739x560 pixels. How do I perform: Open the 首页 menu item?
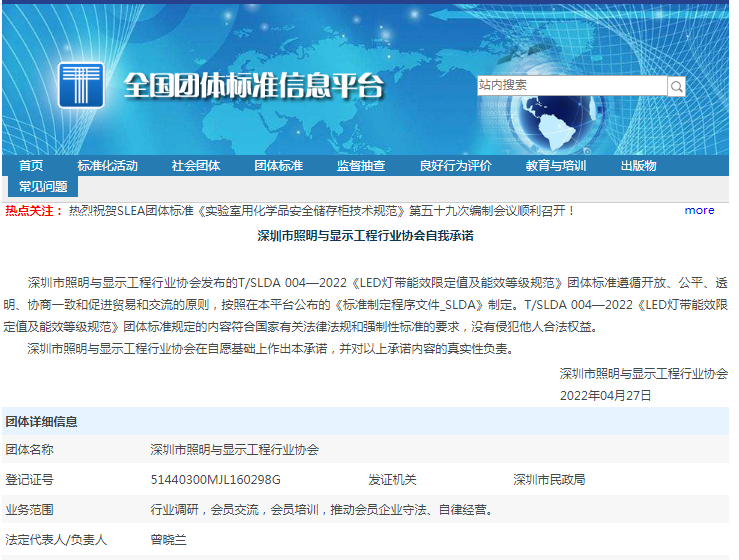[31, 165]
